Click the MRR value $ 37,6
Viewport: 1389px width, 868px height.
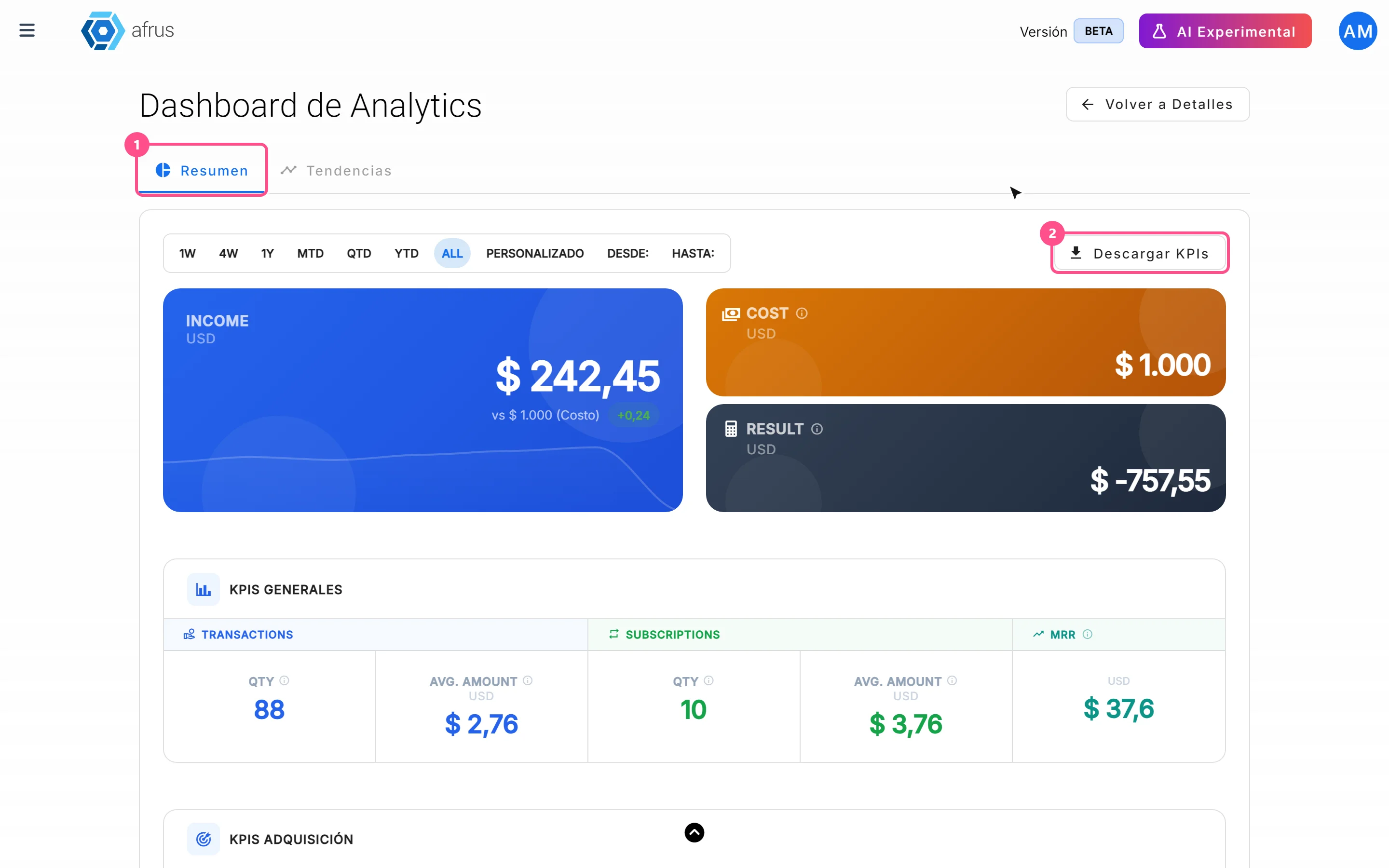[x=1118, y=709]
